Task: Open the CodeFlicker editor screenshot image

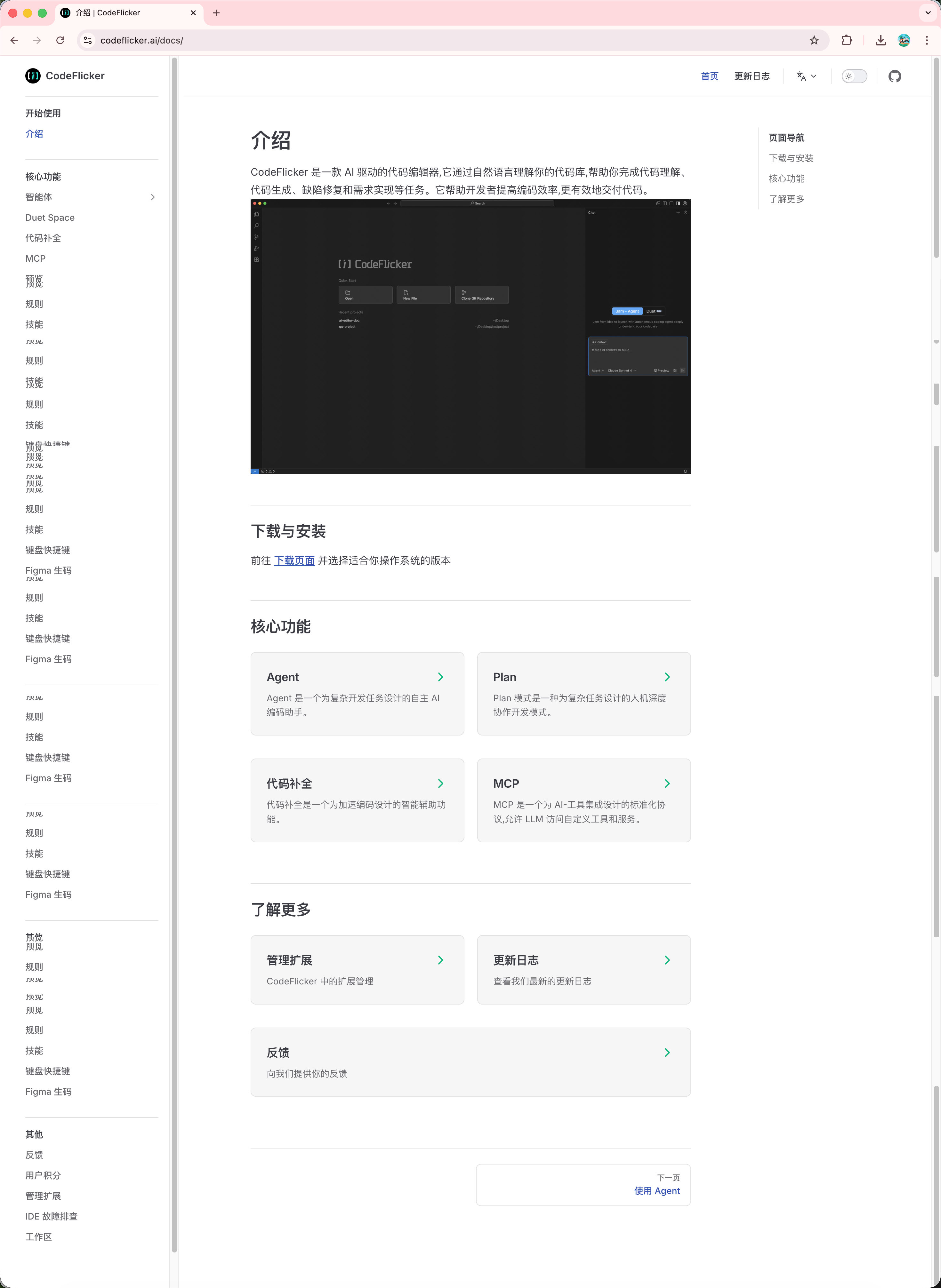Action: coord(470,337)
